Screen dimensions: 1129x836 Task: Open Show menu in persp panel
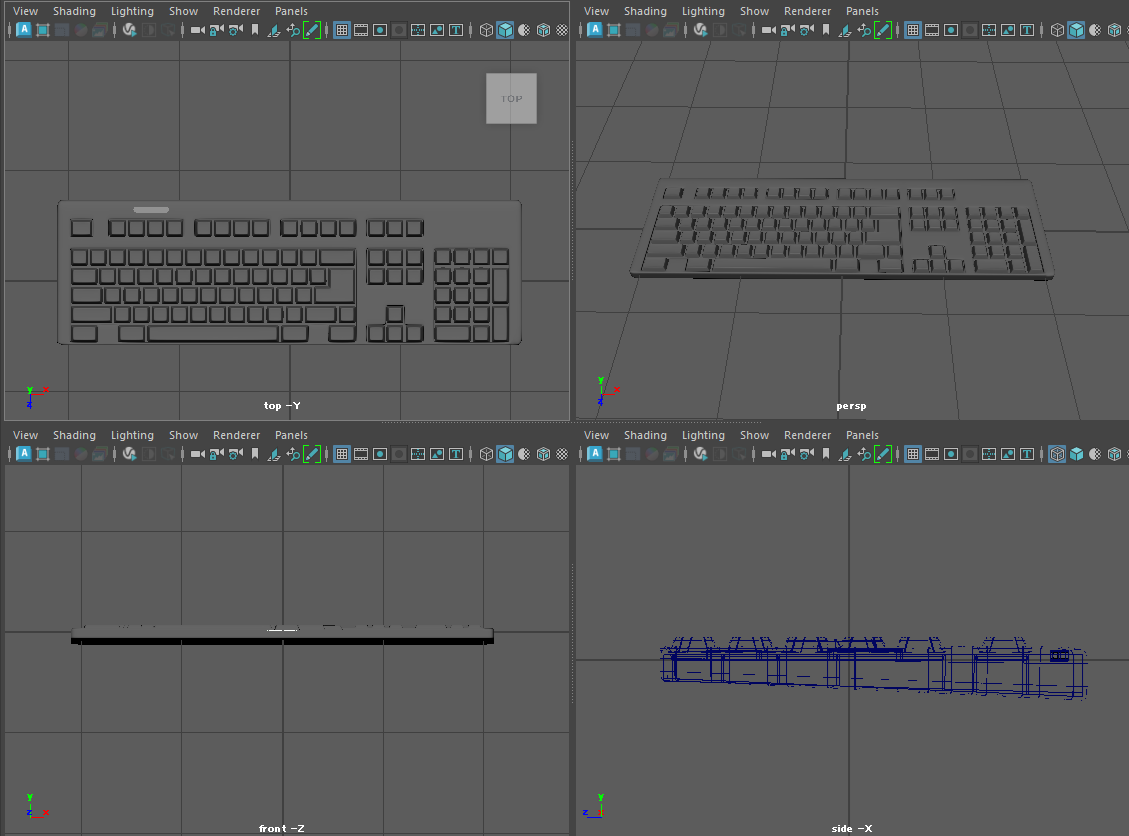tap(755, 11)
